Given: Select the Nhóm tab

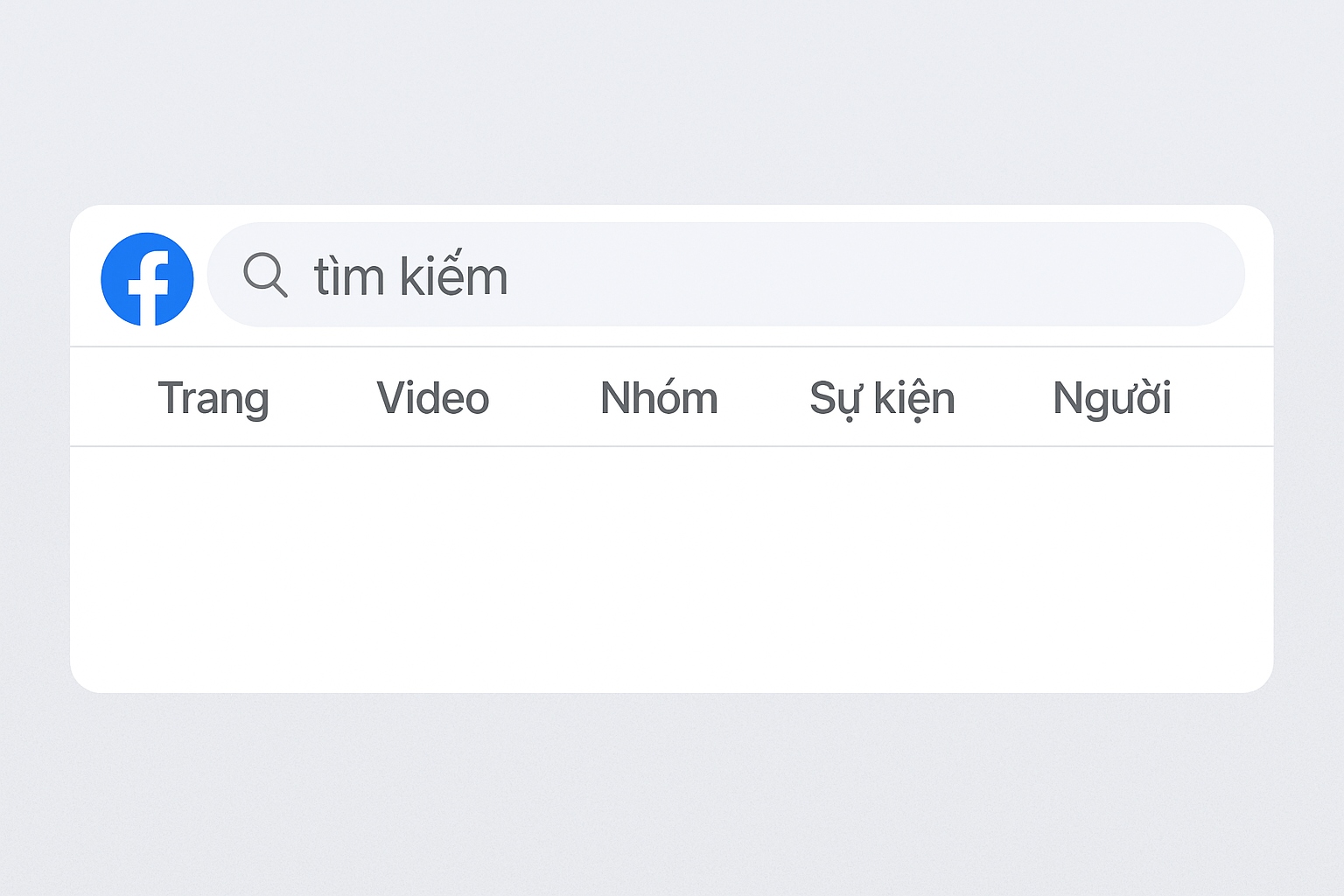Looking at the screenshot, I should click(659, 398).
